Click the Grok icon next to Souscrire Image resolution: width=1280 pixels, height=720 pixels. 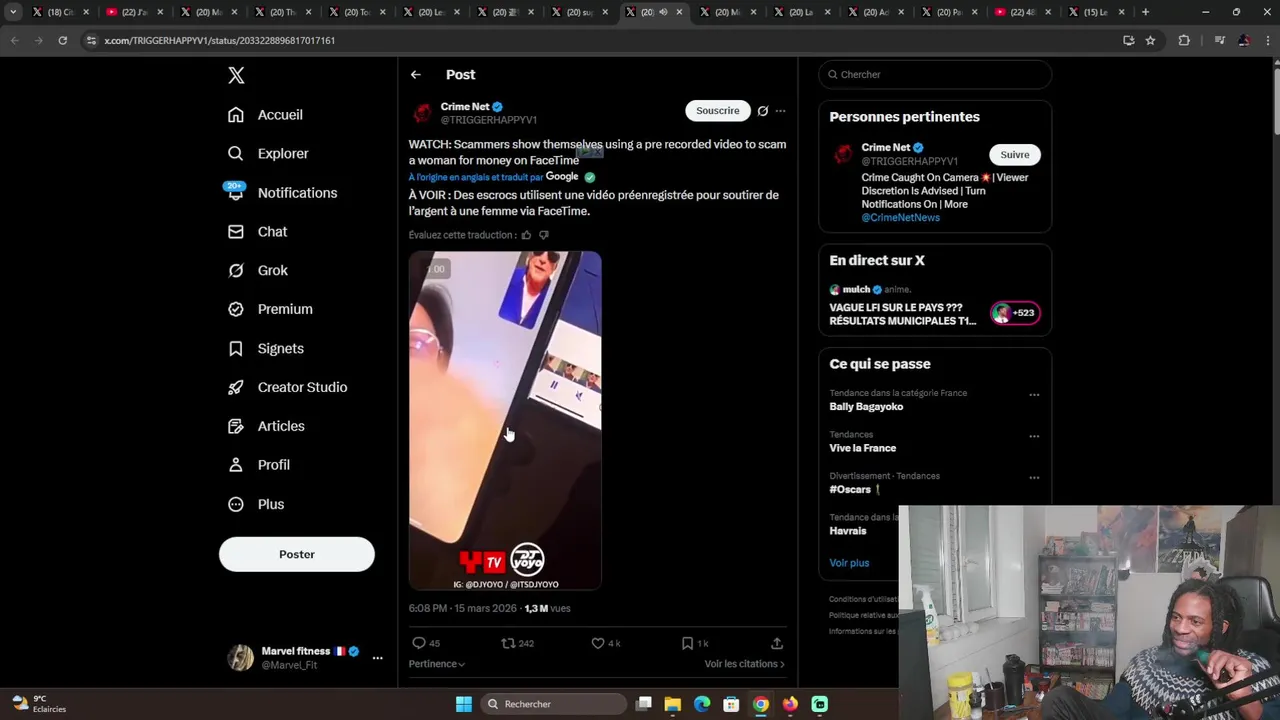tap(763, 111)
